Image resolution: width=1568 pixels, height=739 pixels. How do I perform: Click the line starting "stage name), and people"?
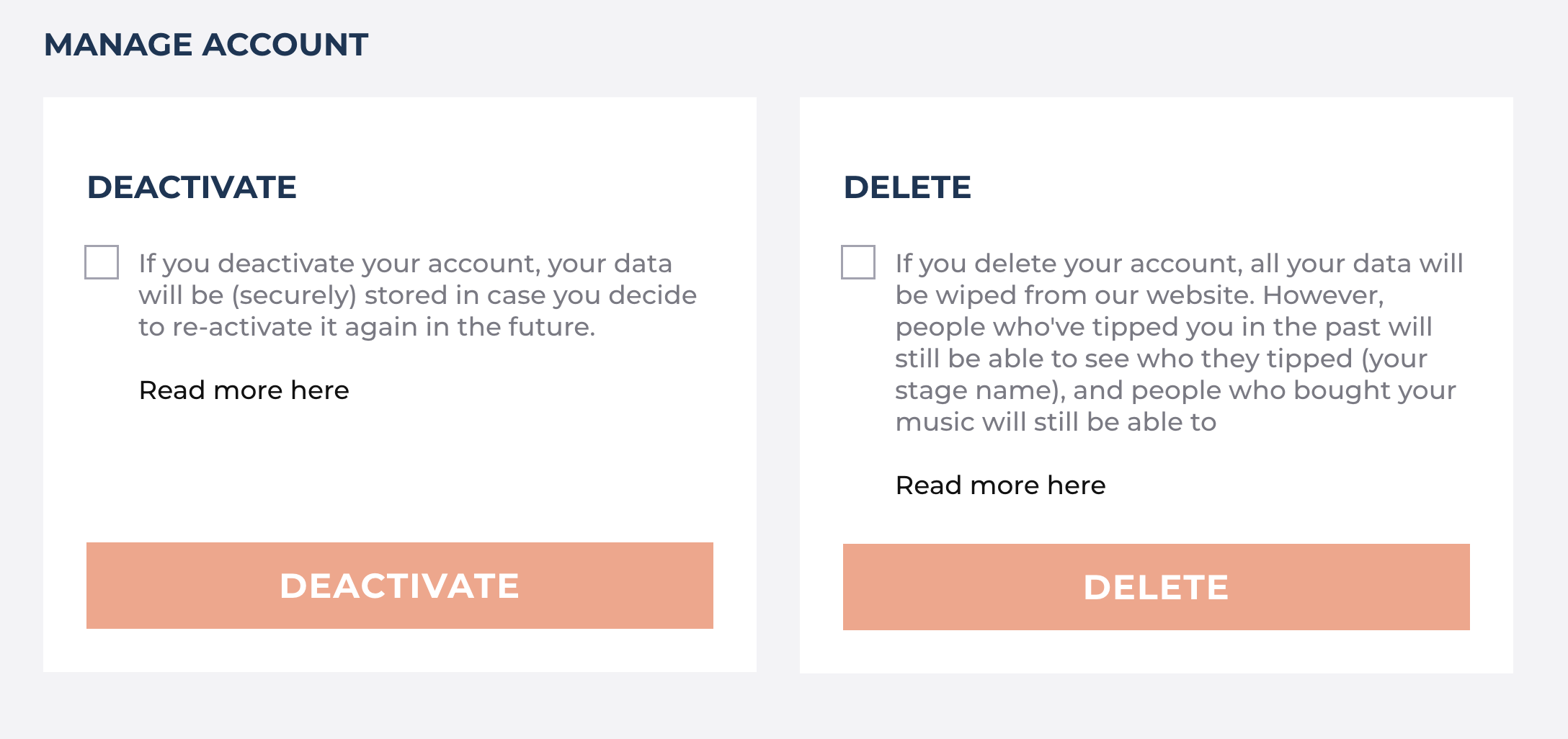coord(1175,390)
